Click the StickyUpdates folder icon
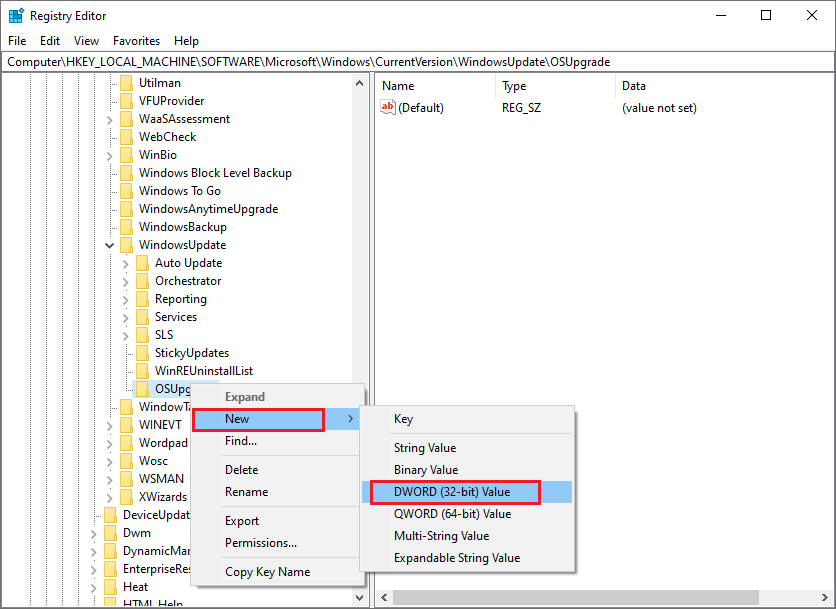The image size is (836, 609). [142, 353]
